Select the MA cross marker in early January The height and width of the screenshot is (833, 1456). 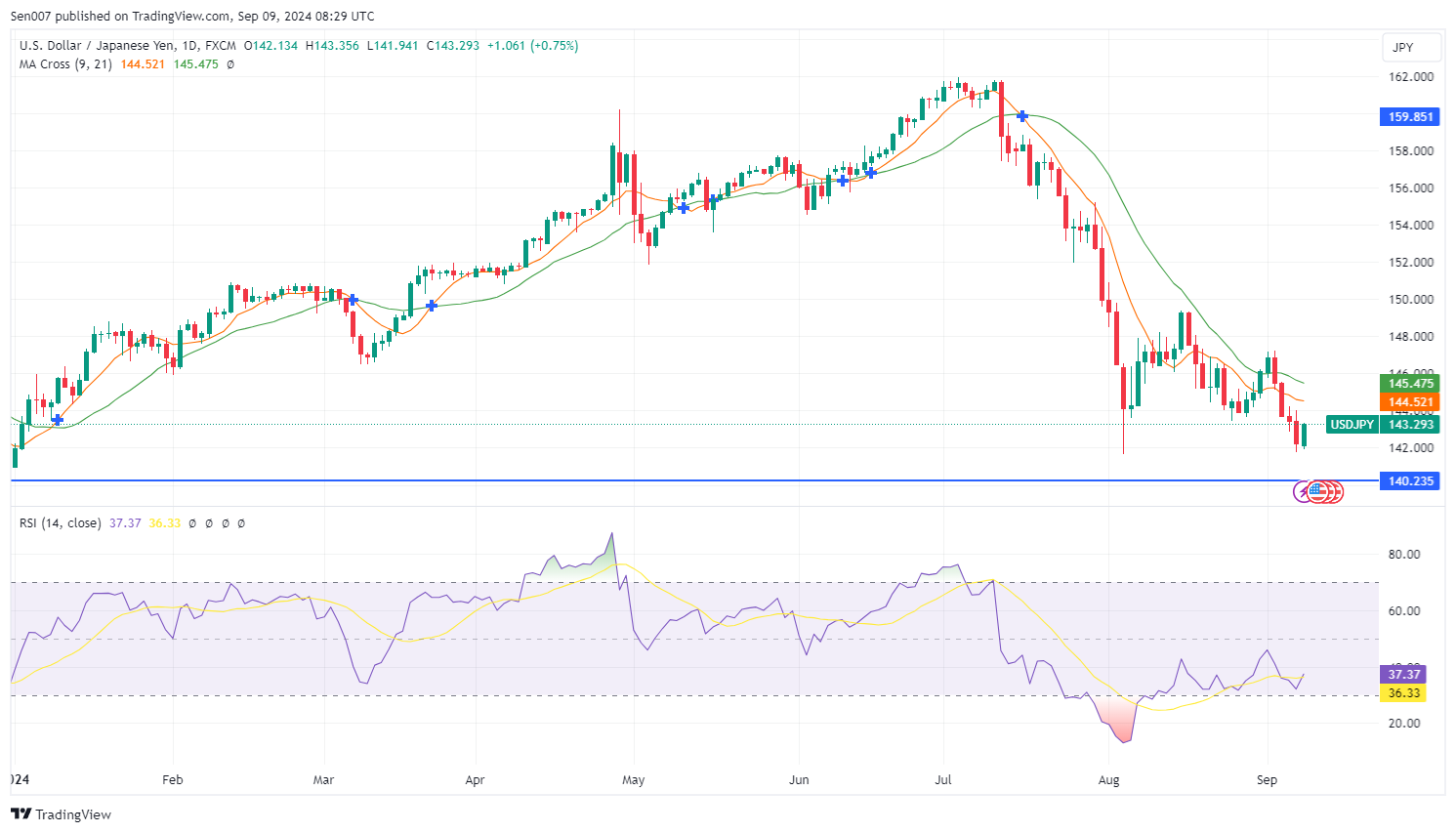(58, 420)
